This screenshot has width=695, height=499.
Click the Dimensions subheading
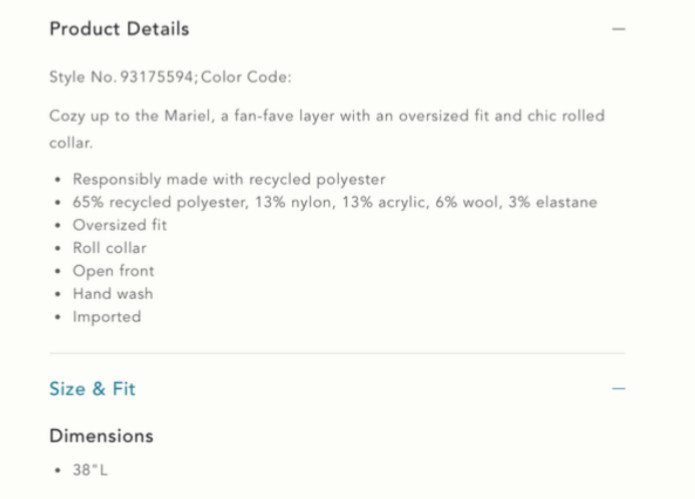[101, 436]
